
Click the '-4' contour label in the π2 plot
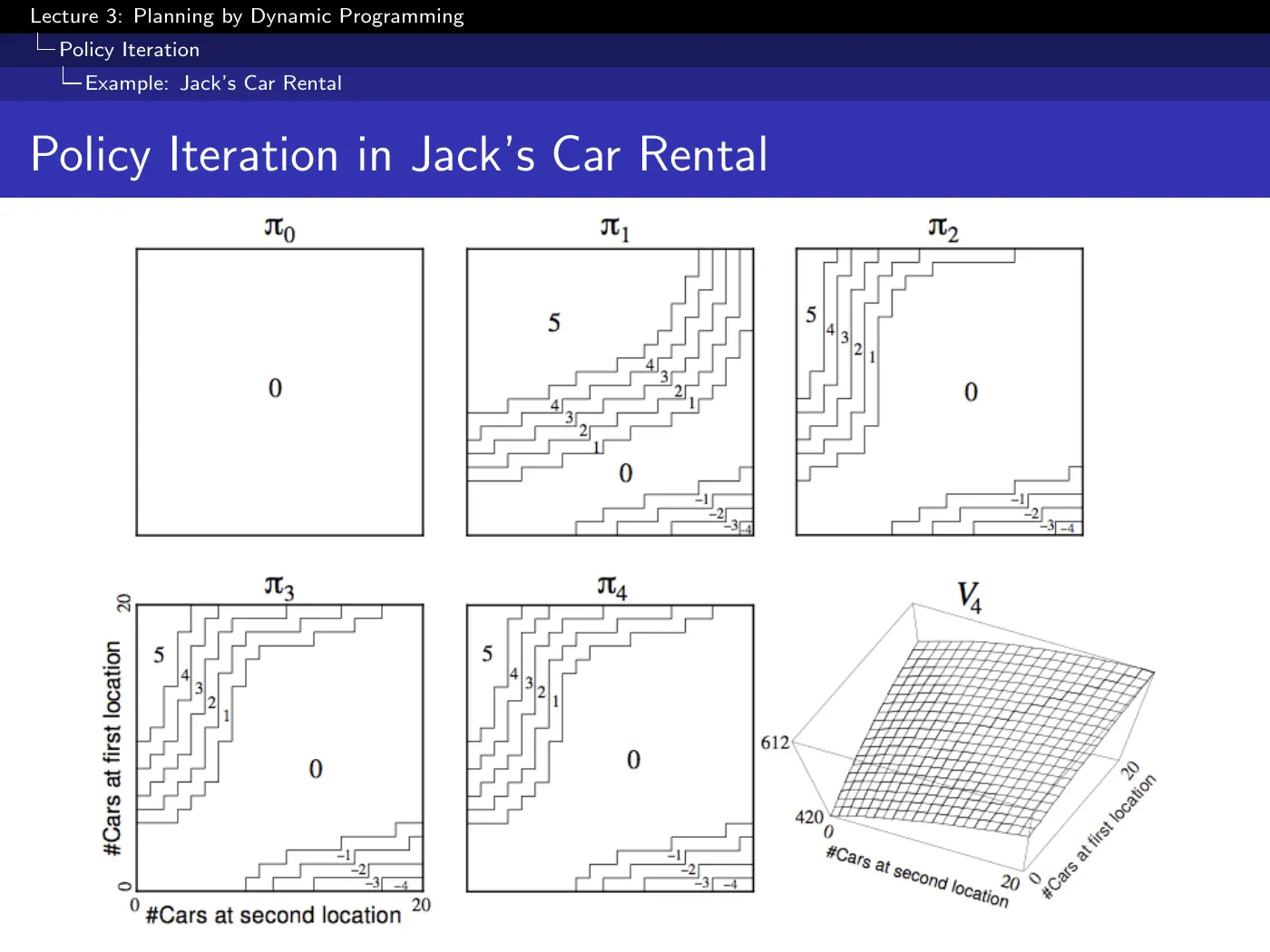click(1067, 529)
